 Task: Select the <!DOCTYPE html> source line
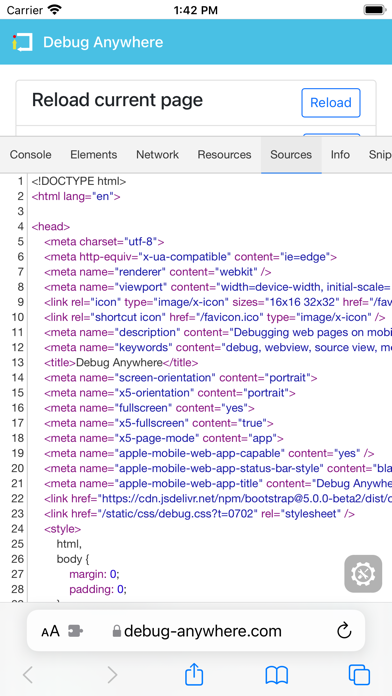[79, 181]
